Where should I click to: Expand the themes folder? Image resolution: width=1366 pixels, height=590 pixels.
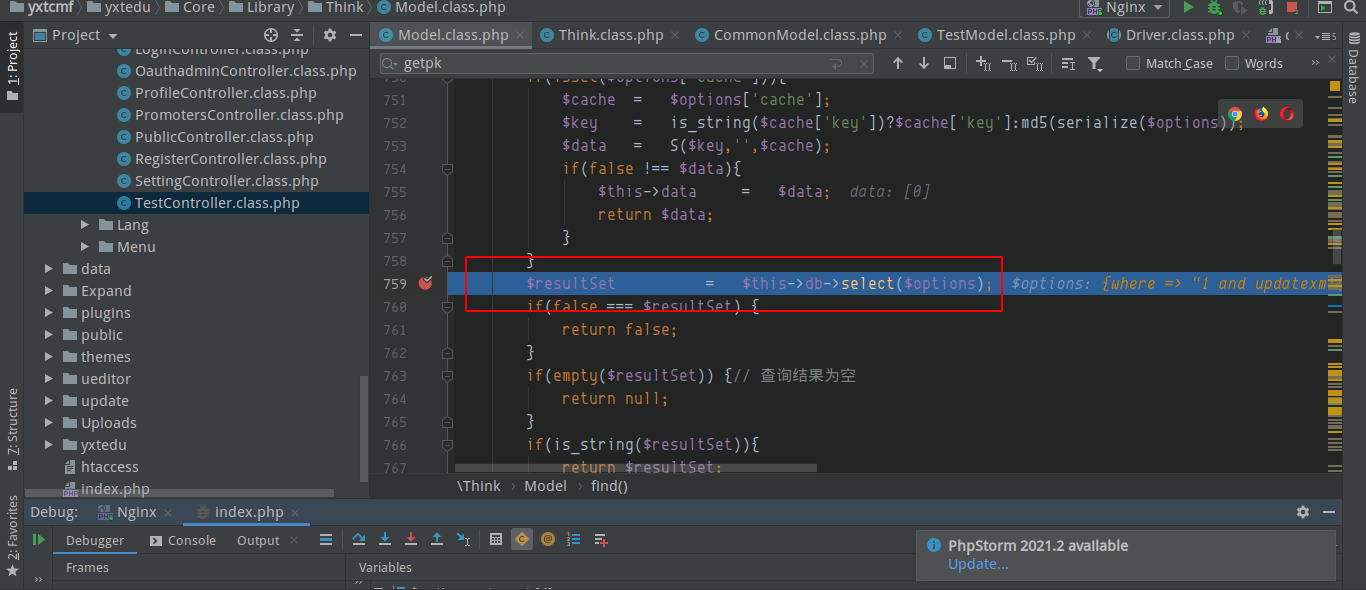pos(48,357)
